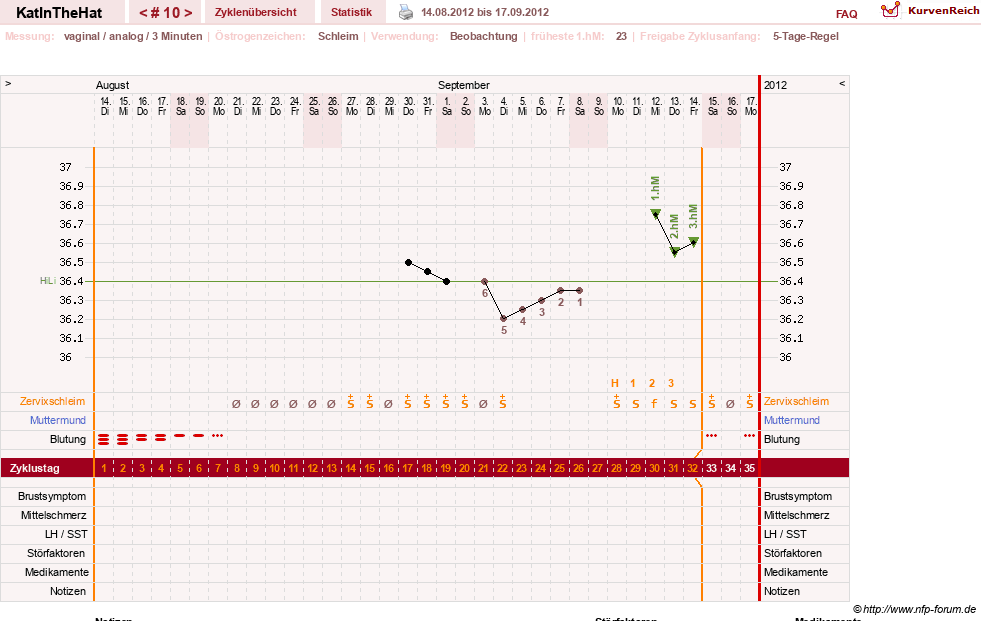Click the 'September' month label
This screenshot has height=621, width=981.
point(464,85)
